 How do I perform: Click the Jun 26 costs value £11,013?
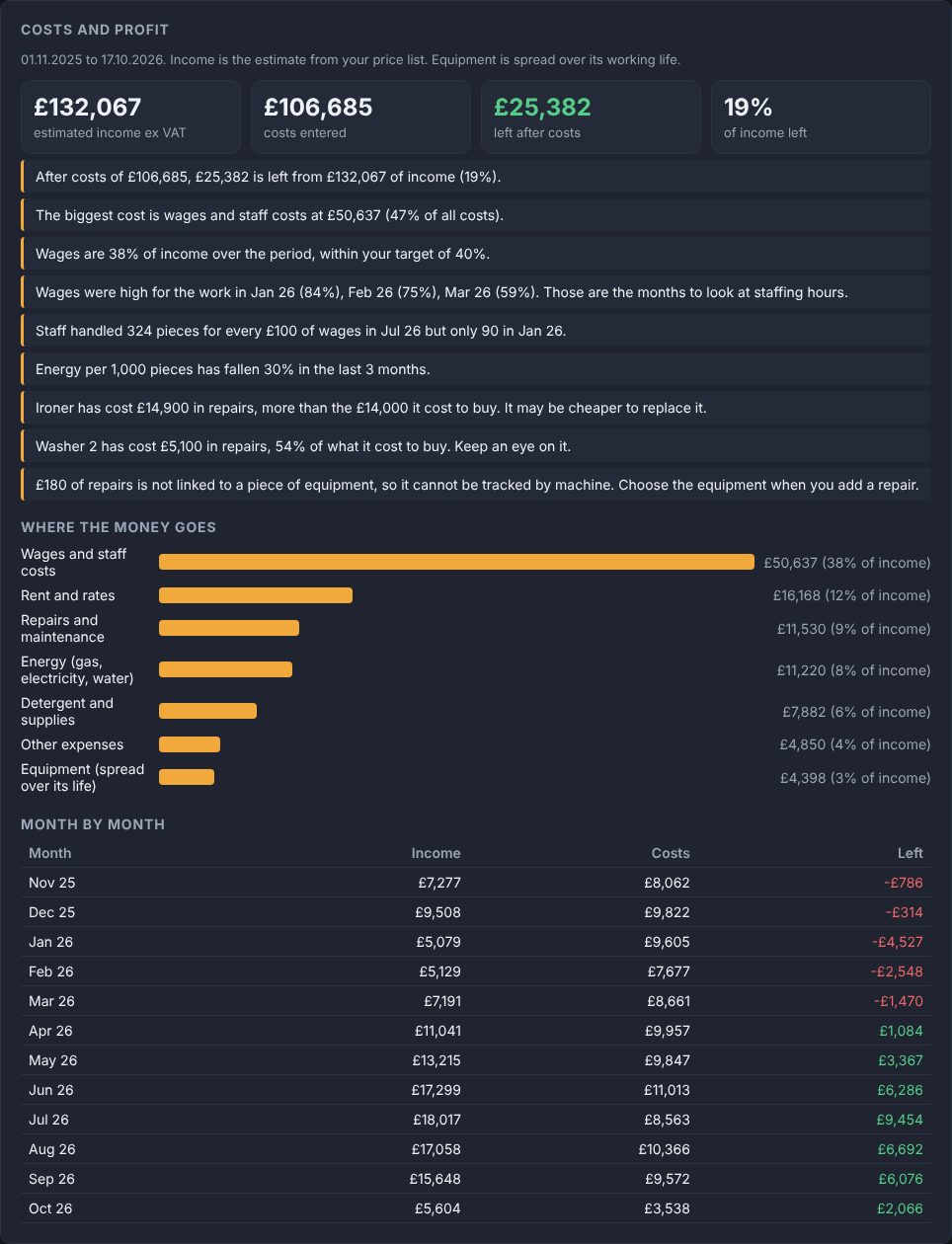point(668,1090)
